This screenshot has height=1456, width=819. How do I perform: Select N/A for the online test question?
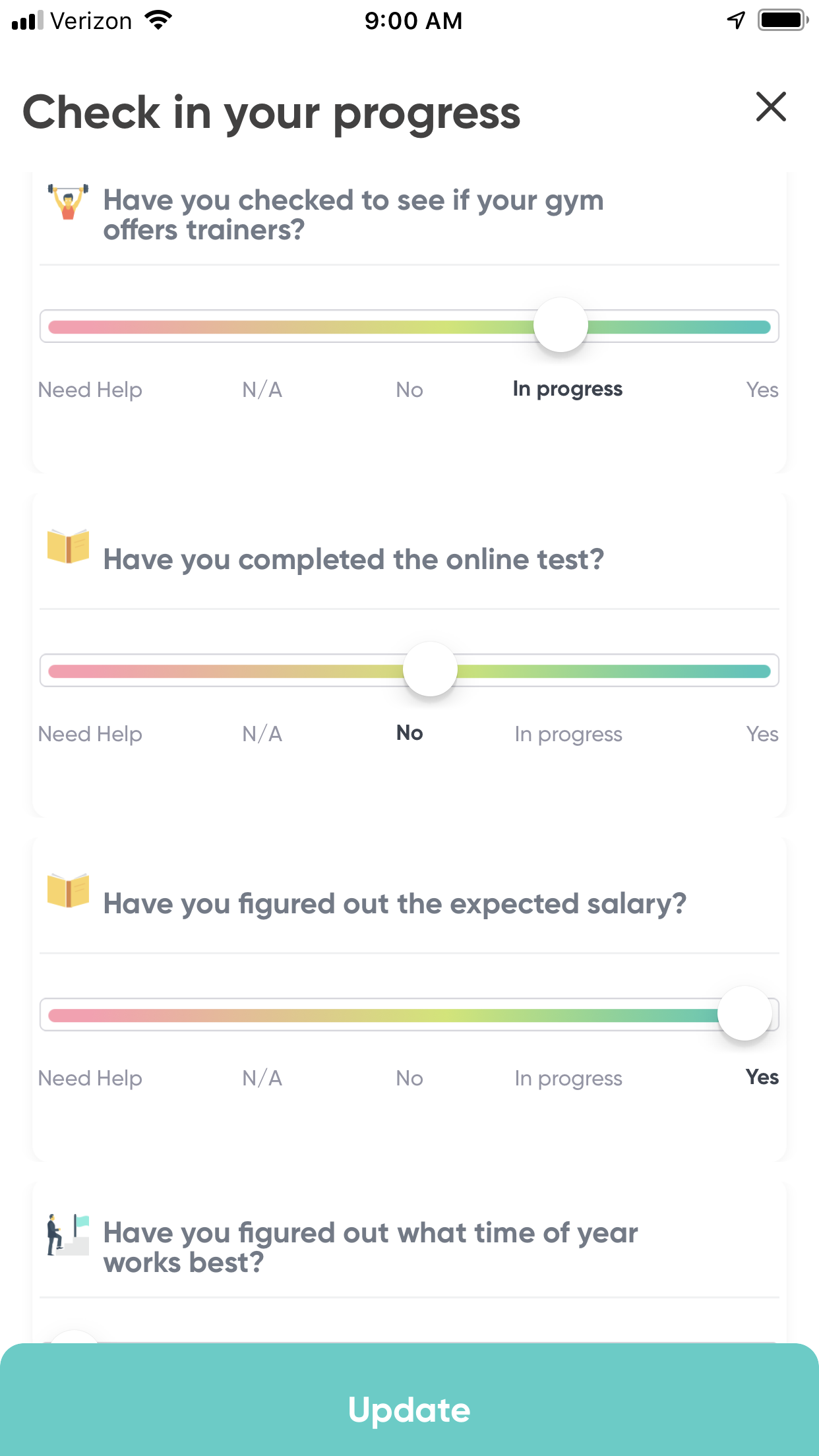pyautogui.click(x=262, y=734)
